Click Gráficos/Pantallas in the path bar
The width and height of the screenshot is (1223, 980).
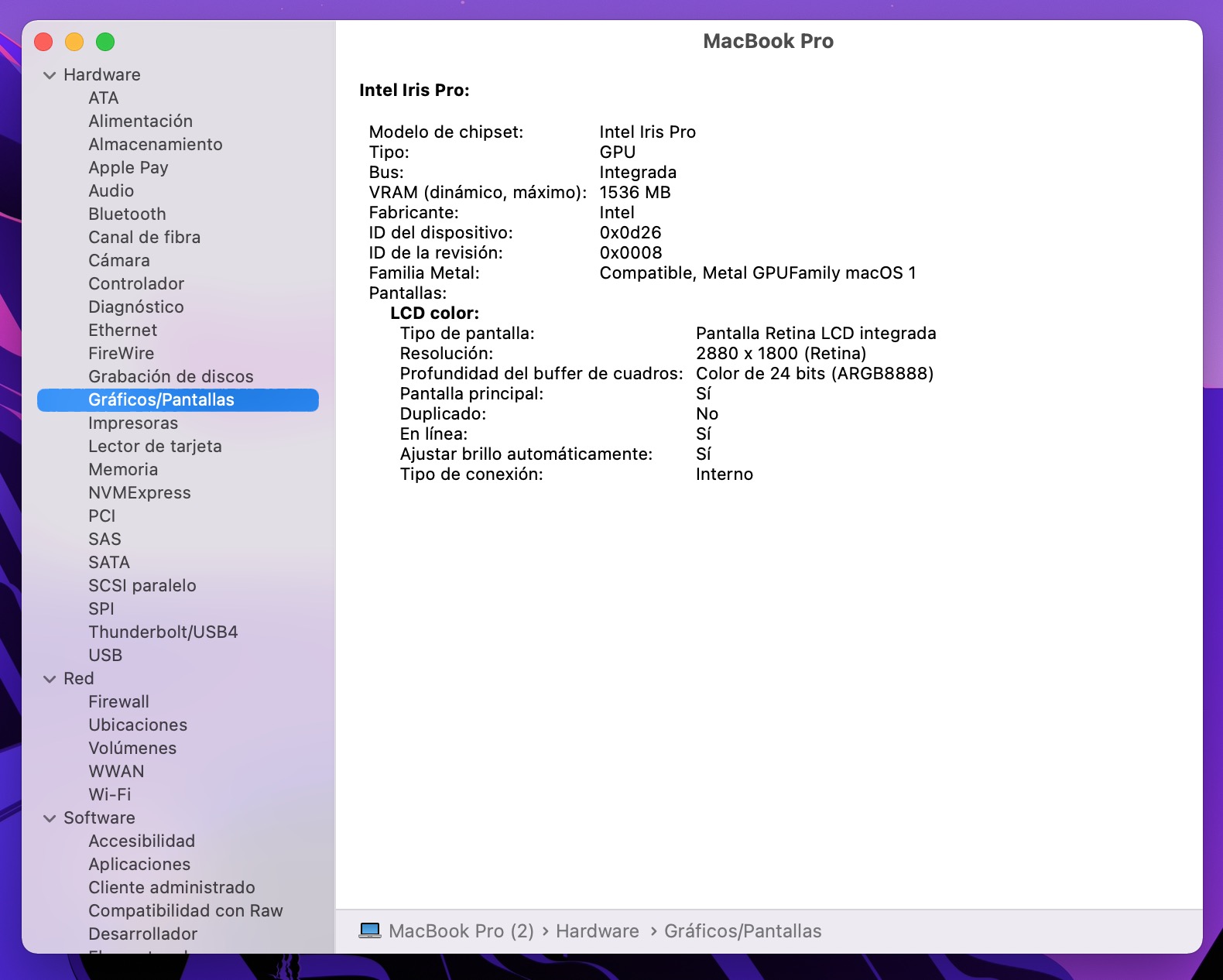(742, 930)
